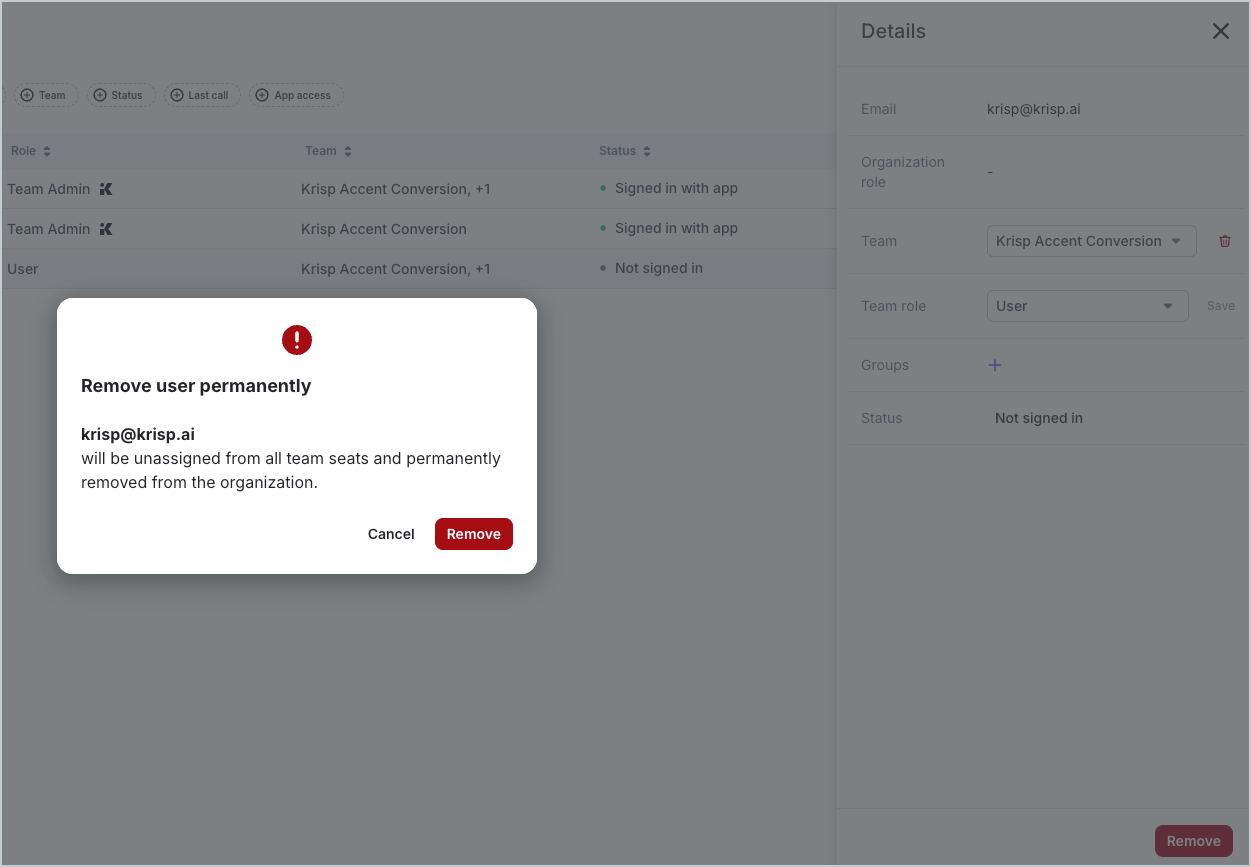Close the Details panel with X
This screenshot has width=1251, height=867.
point(1220,31)
